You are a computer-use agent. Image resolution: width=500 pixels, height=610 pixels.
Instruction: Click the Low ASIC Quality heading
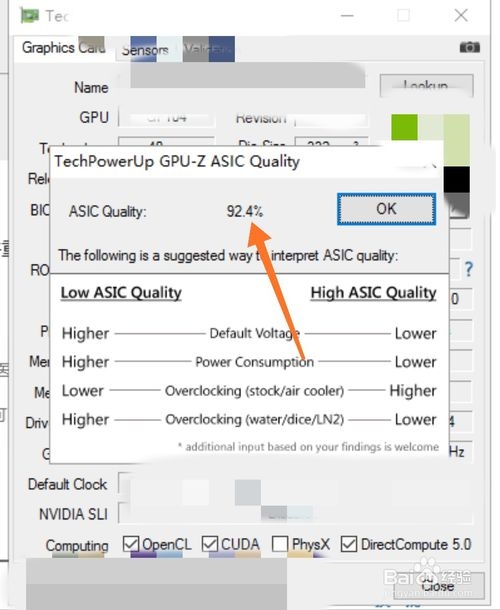(121, 293)
